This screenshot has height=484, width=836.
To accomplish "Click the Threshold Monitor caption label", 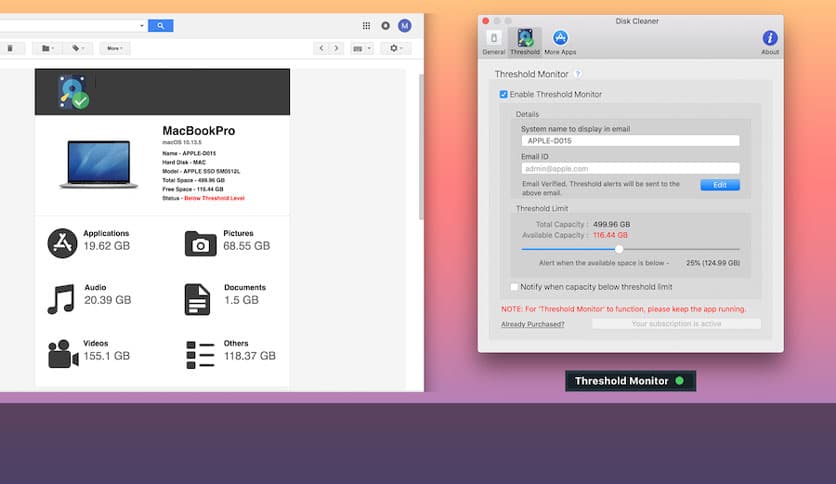I will [630, 381].
